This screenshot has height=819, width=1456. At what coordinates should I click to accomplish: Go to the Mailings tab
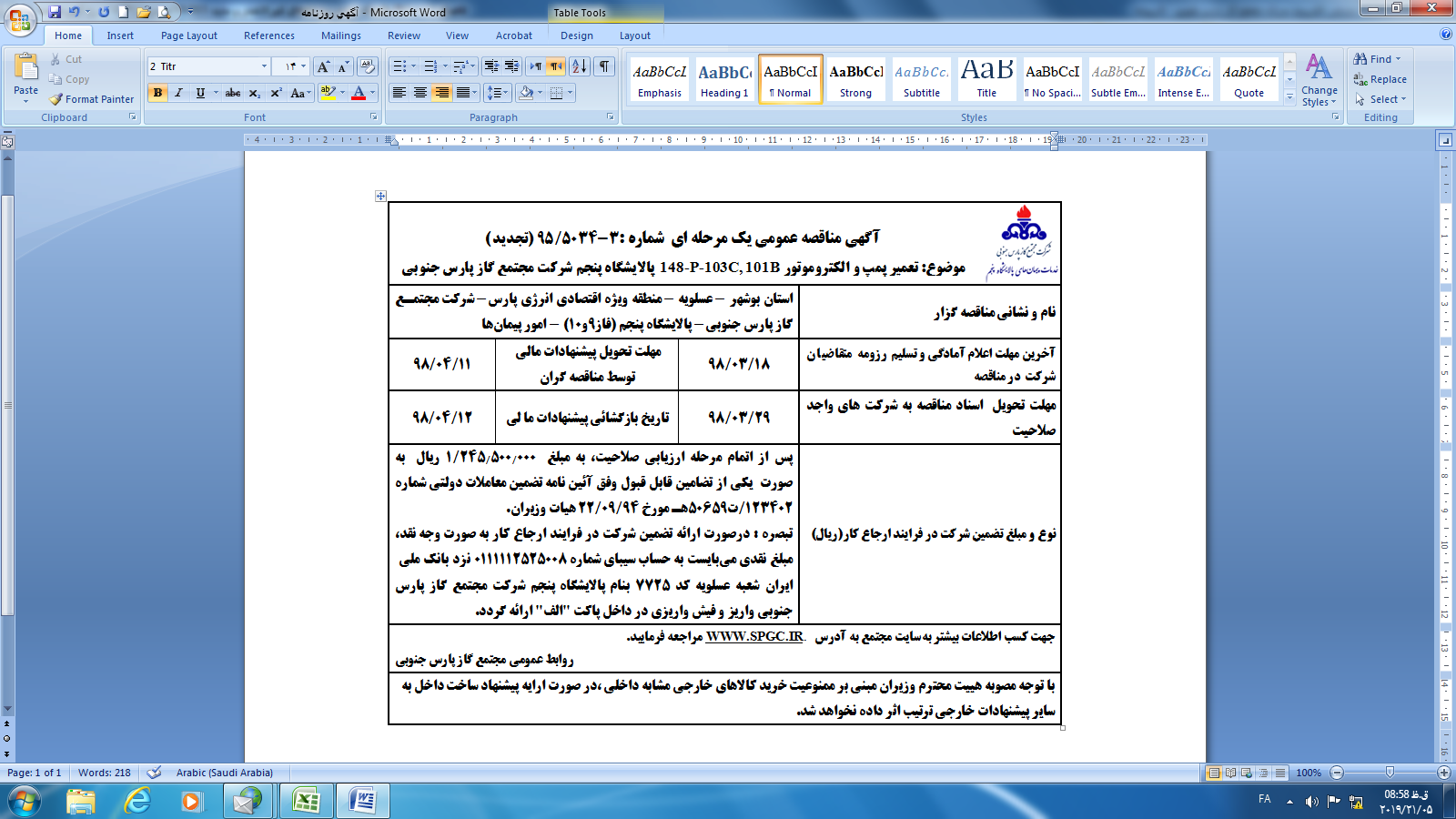341,35
